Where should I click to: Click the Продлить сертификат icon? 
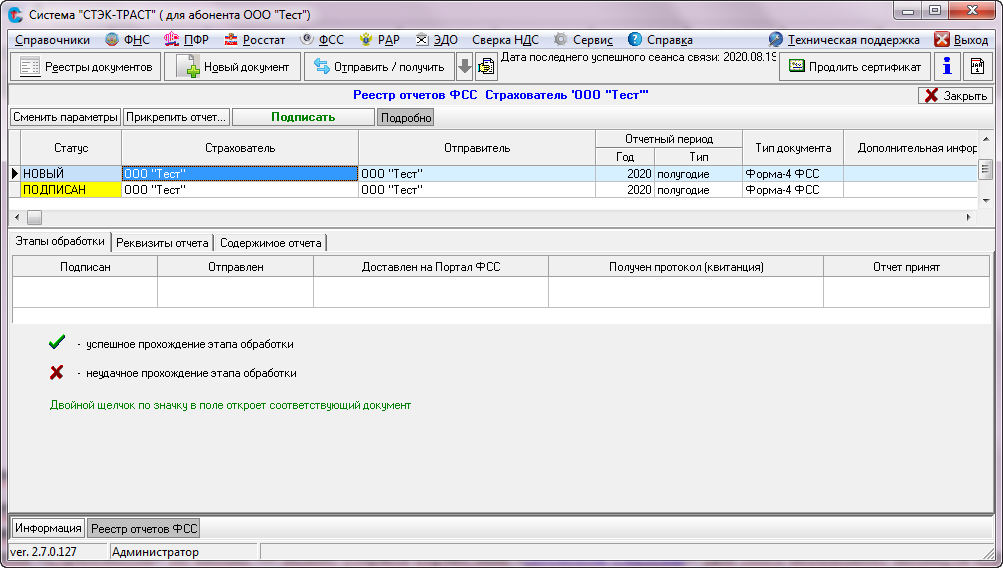(x=796, y=66)
